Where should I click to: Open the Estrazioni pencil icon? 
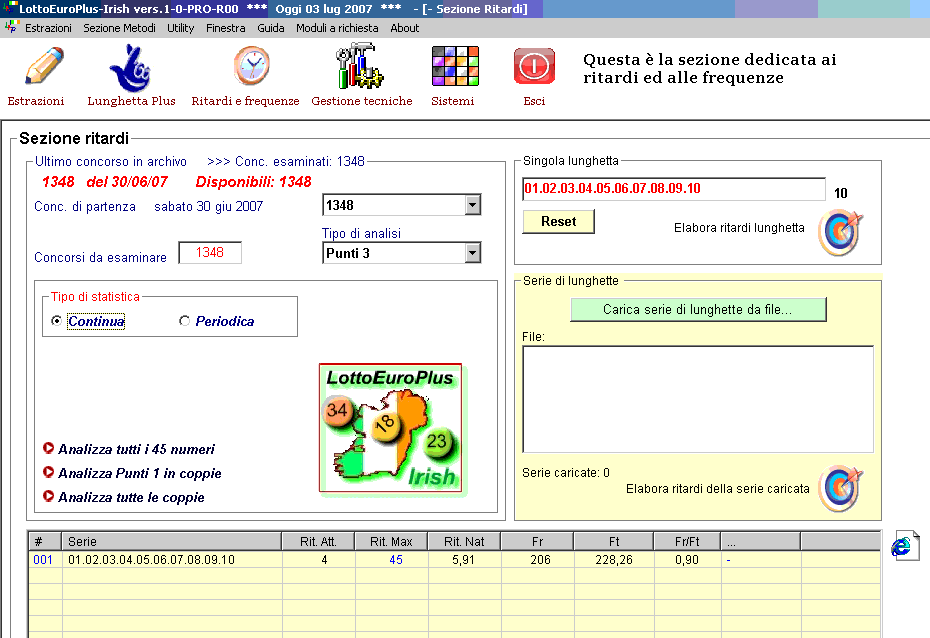[x=44, y=66]
